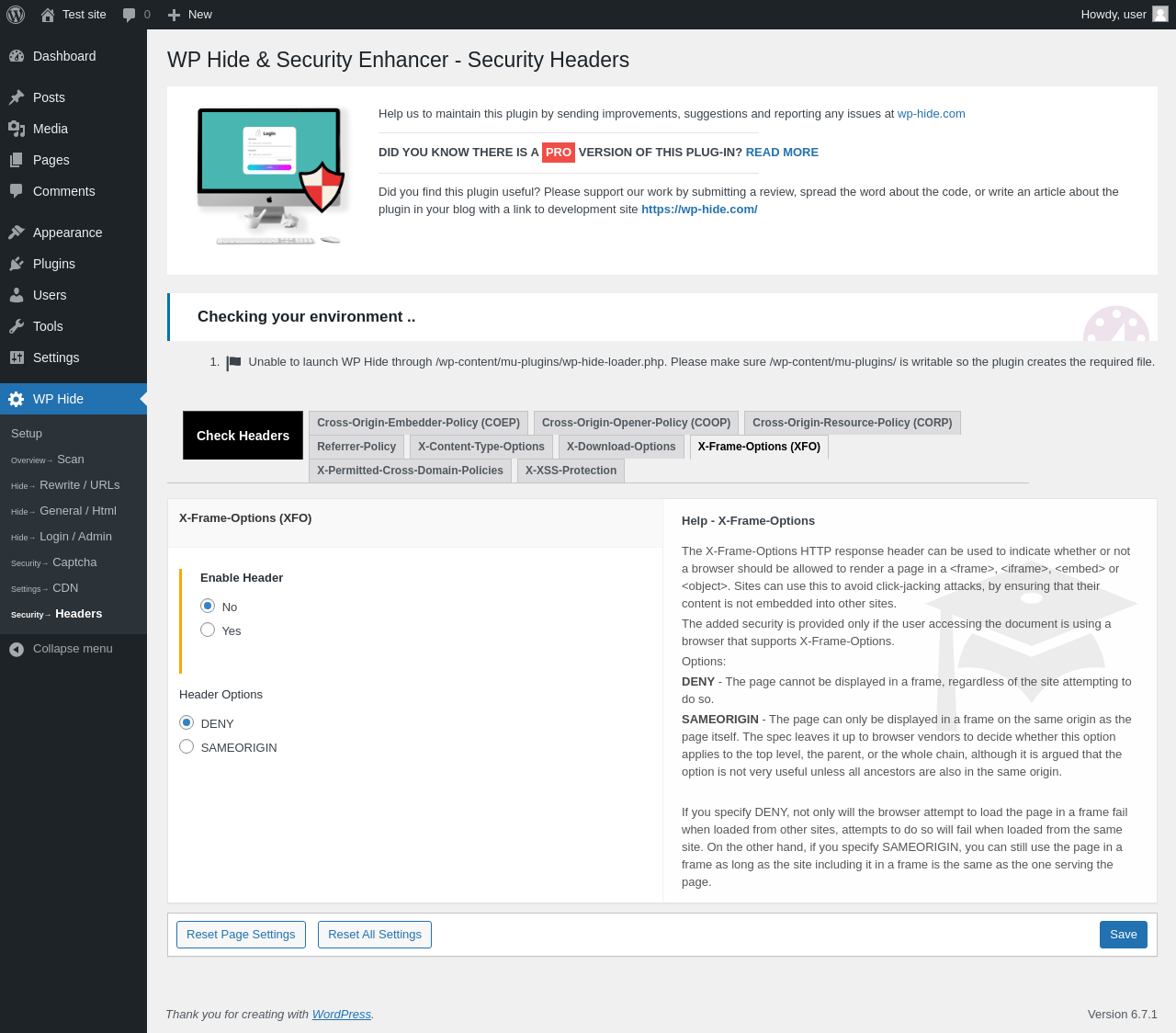Click the Posts pushpin icon
Screen dimensions: 1176x1033
tap(17, 97)
